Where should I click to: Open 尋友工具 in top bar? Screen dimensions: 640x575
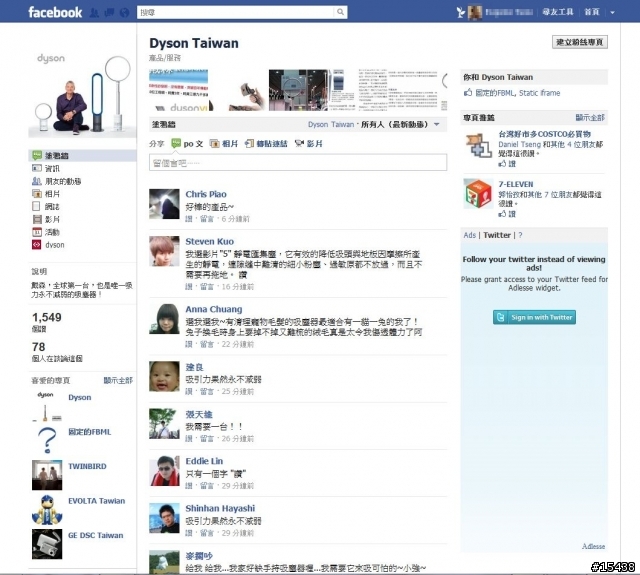(x=558, y=12)
